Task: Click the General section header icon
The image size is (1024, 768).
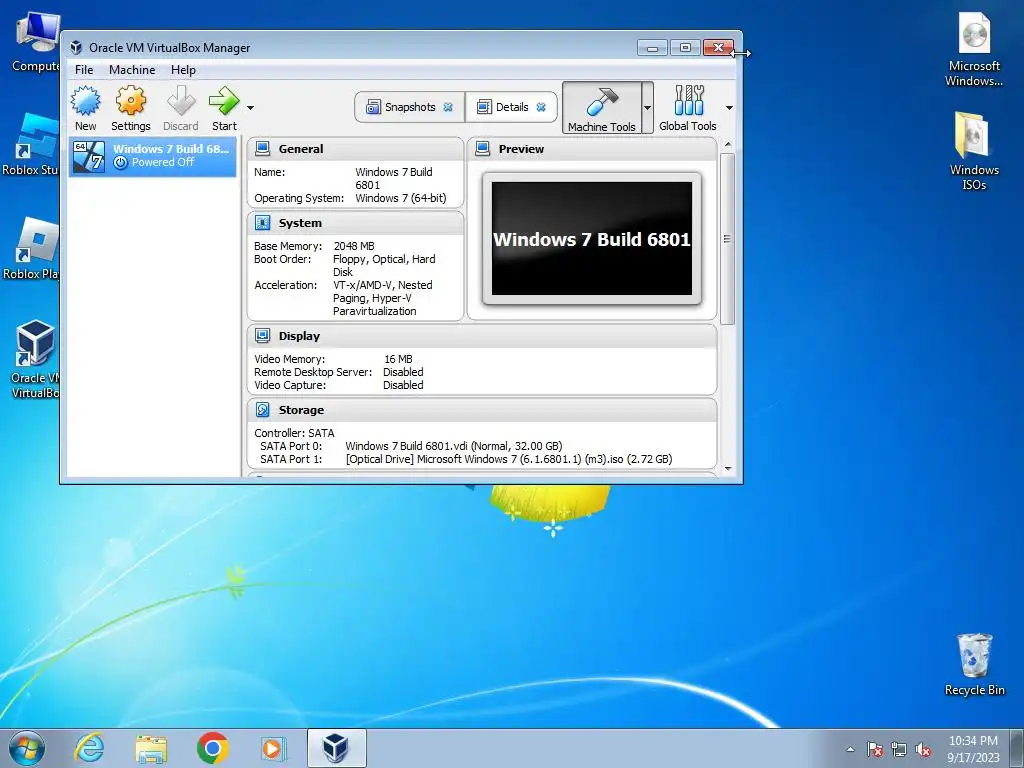Action: point(263,149)
